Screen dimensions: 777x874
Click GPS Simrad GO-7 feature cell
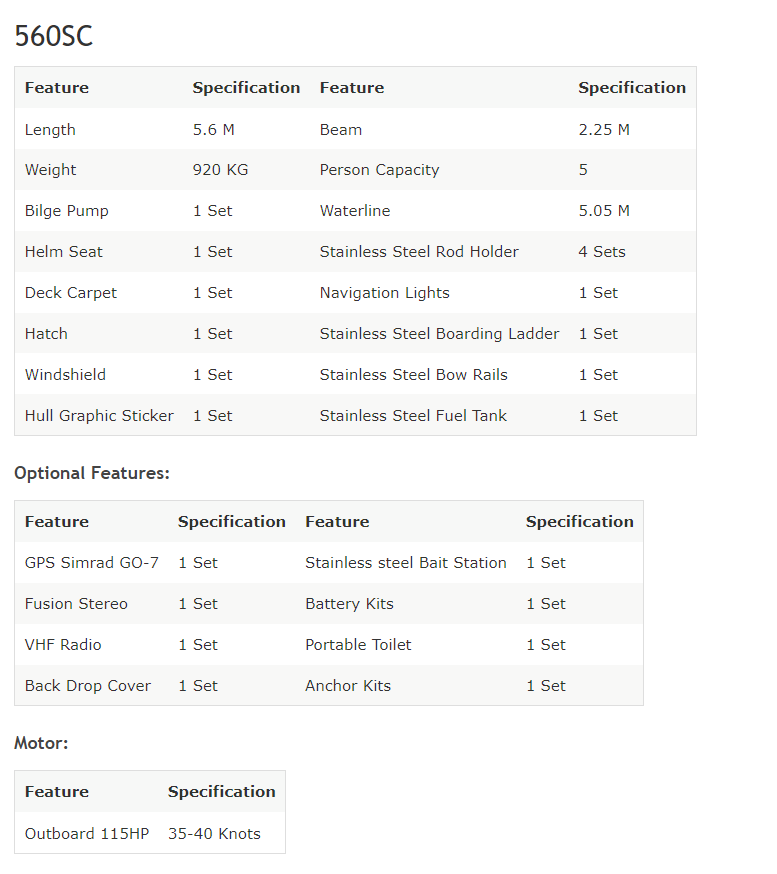point(91,563)
